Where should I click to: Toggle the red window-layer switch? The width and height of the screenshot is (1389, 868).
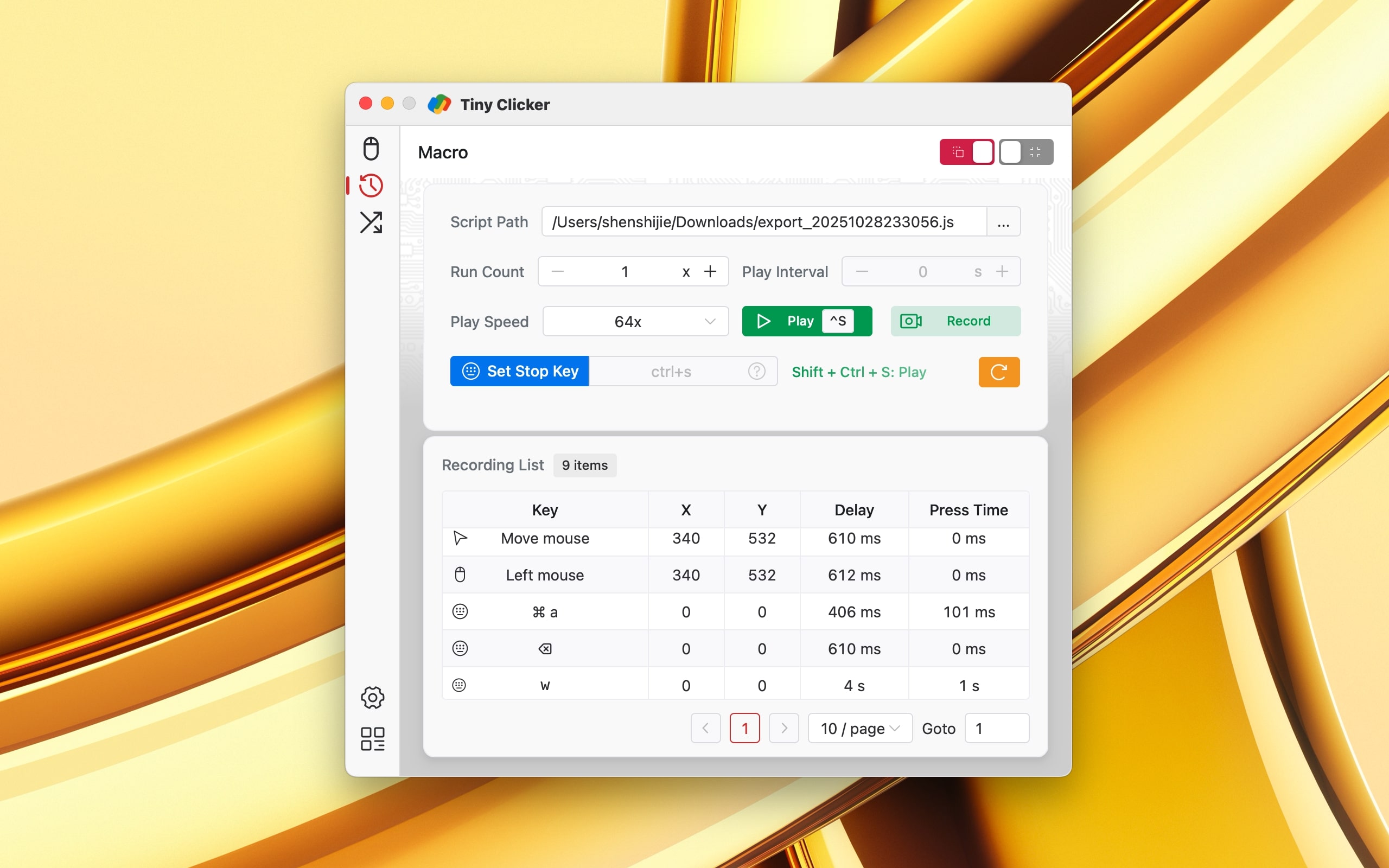966,152
